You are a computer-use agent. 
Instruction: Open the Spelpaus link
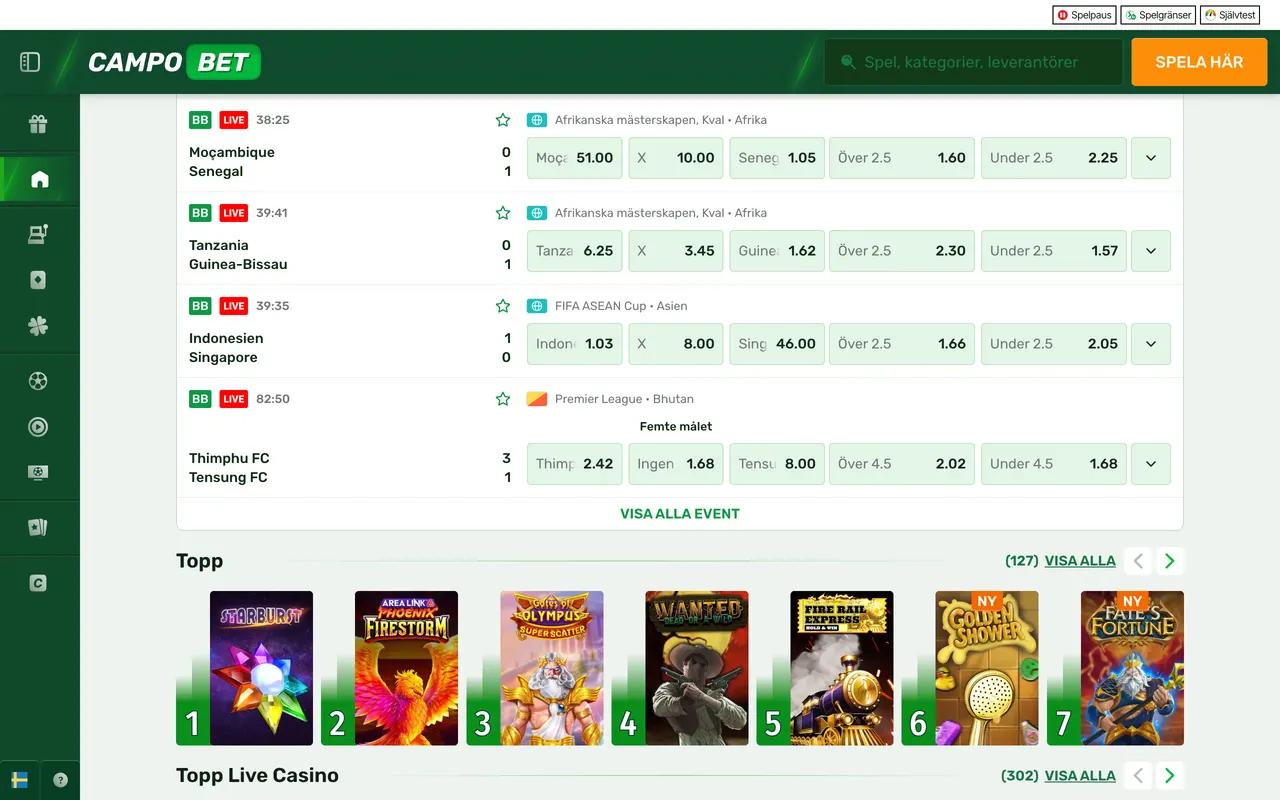[1084, 15]
